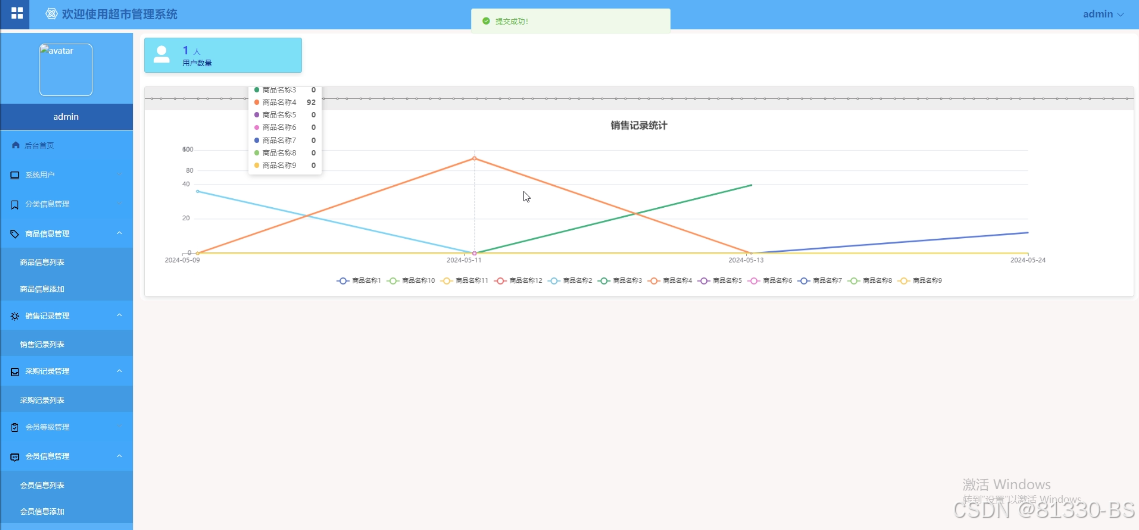The height and width of the screenshot is (530, 1139).
Task: Click the 会员等级管理 menu label
Action: click(x=47, y=427)
